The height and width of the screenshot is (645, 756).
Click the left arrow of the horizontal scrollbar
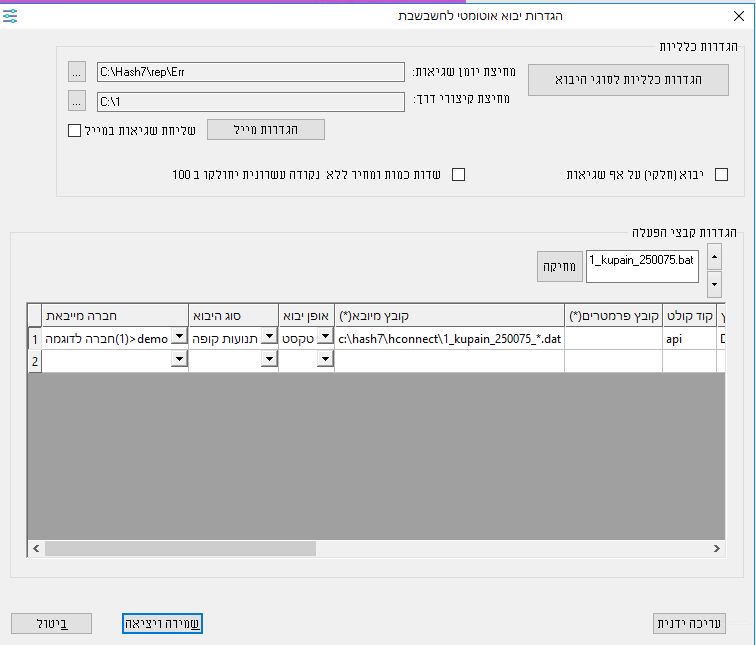pyautogui.click(x=36, y=548)
